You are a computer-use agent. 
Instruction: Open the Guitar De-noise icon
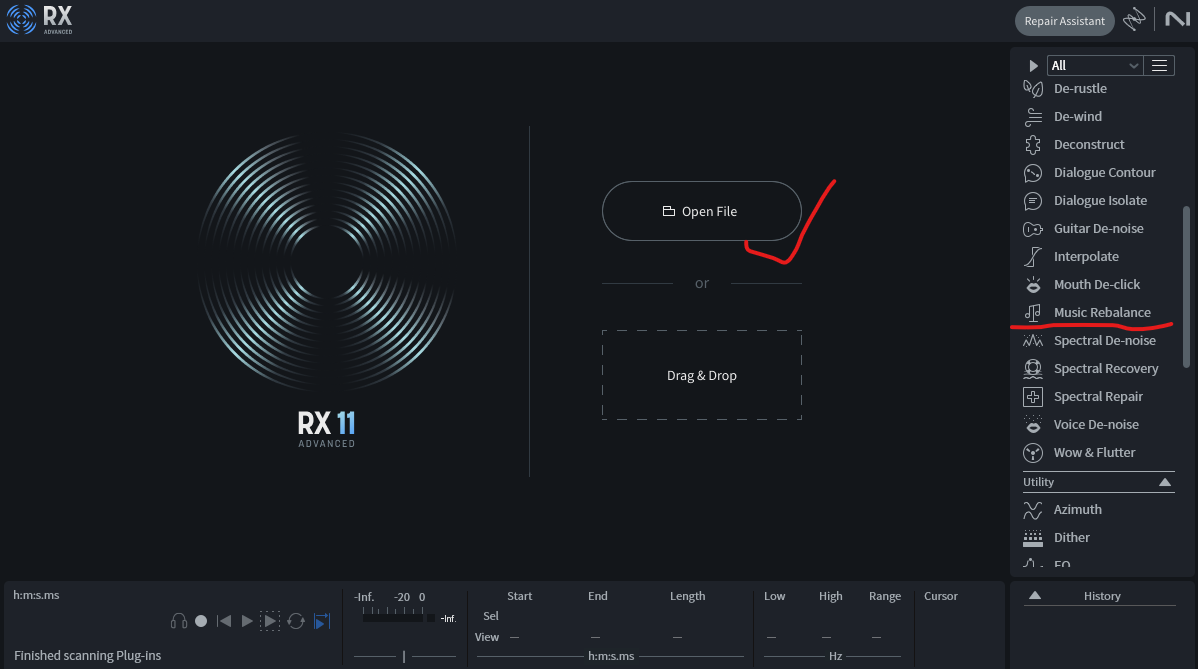pos(1033,229)
